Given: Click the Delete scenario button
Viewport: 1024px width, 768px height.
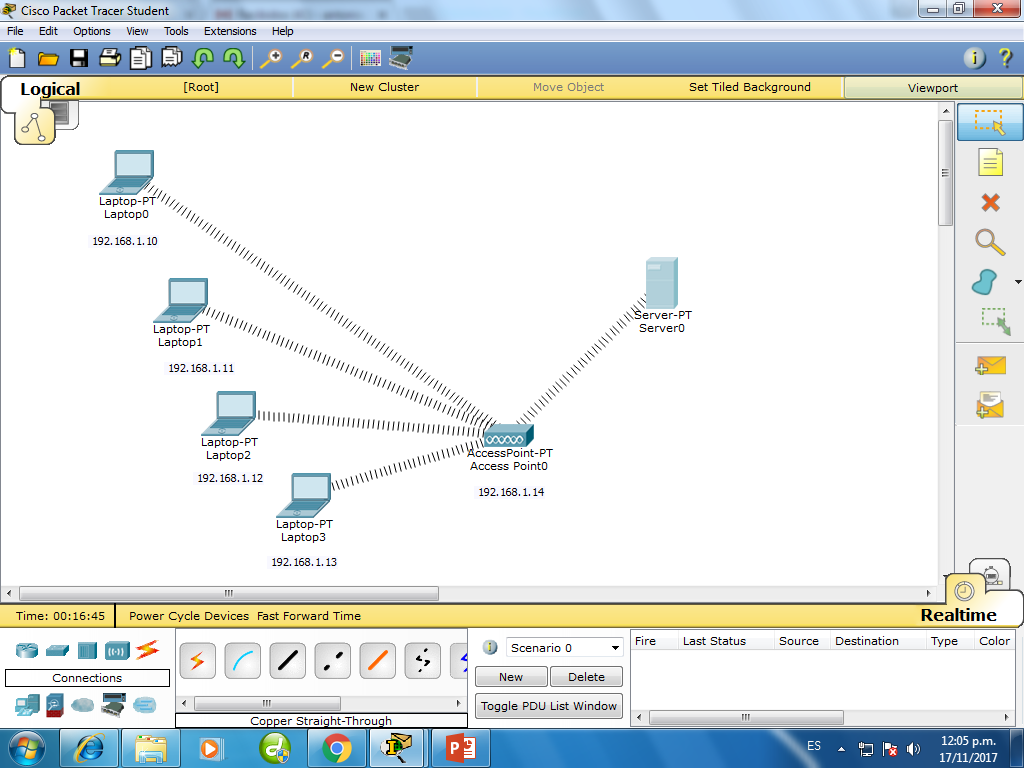Looking at the screenshot, I should [x=586, y=677].
